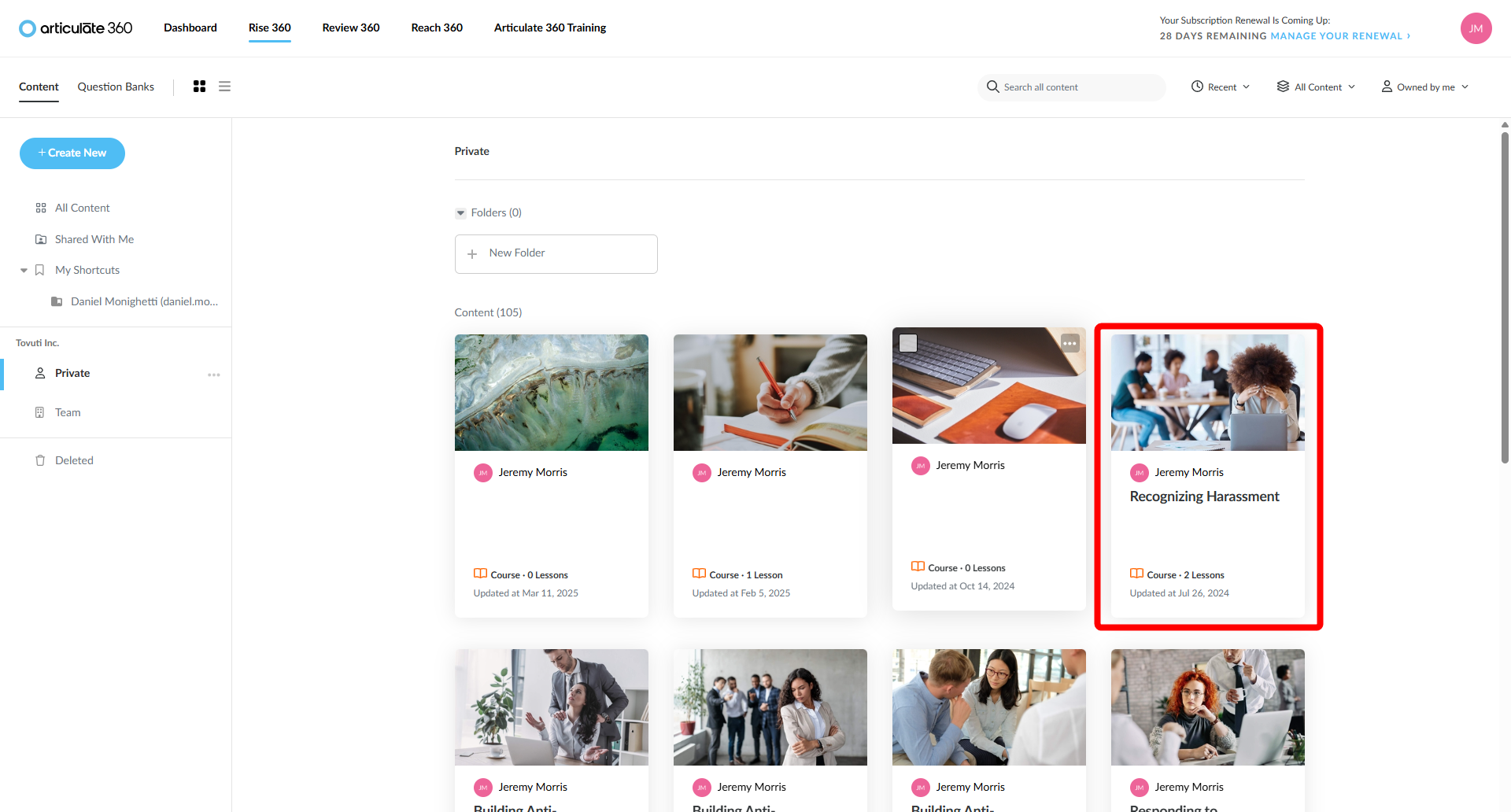Click 'Updated at Oct 14, 2024' text
Viewport: 1511px width, 812px height.
point(962,586)
